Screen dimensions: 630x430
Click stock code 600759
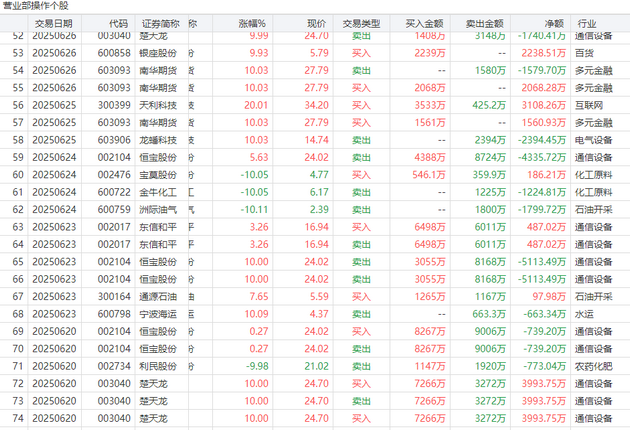114,209
